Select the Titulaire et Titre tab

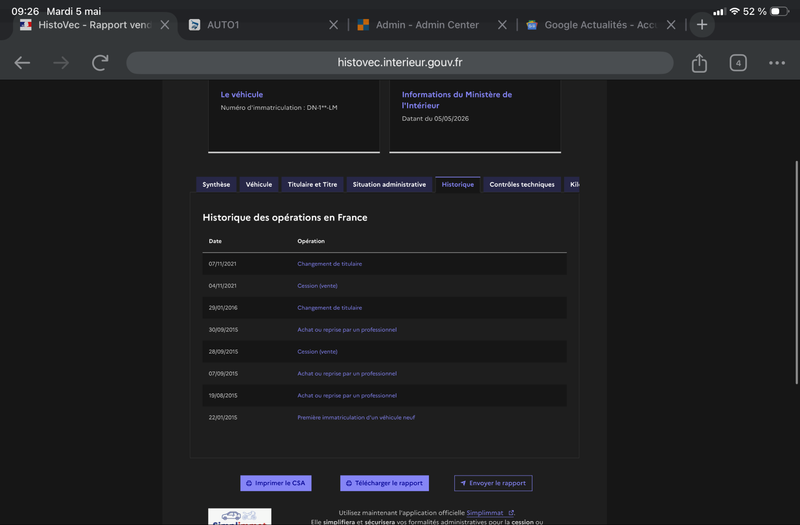(312, 184)
